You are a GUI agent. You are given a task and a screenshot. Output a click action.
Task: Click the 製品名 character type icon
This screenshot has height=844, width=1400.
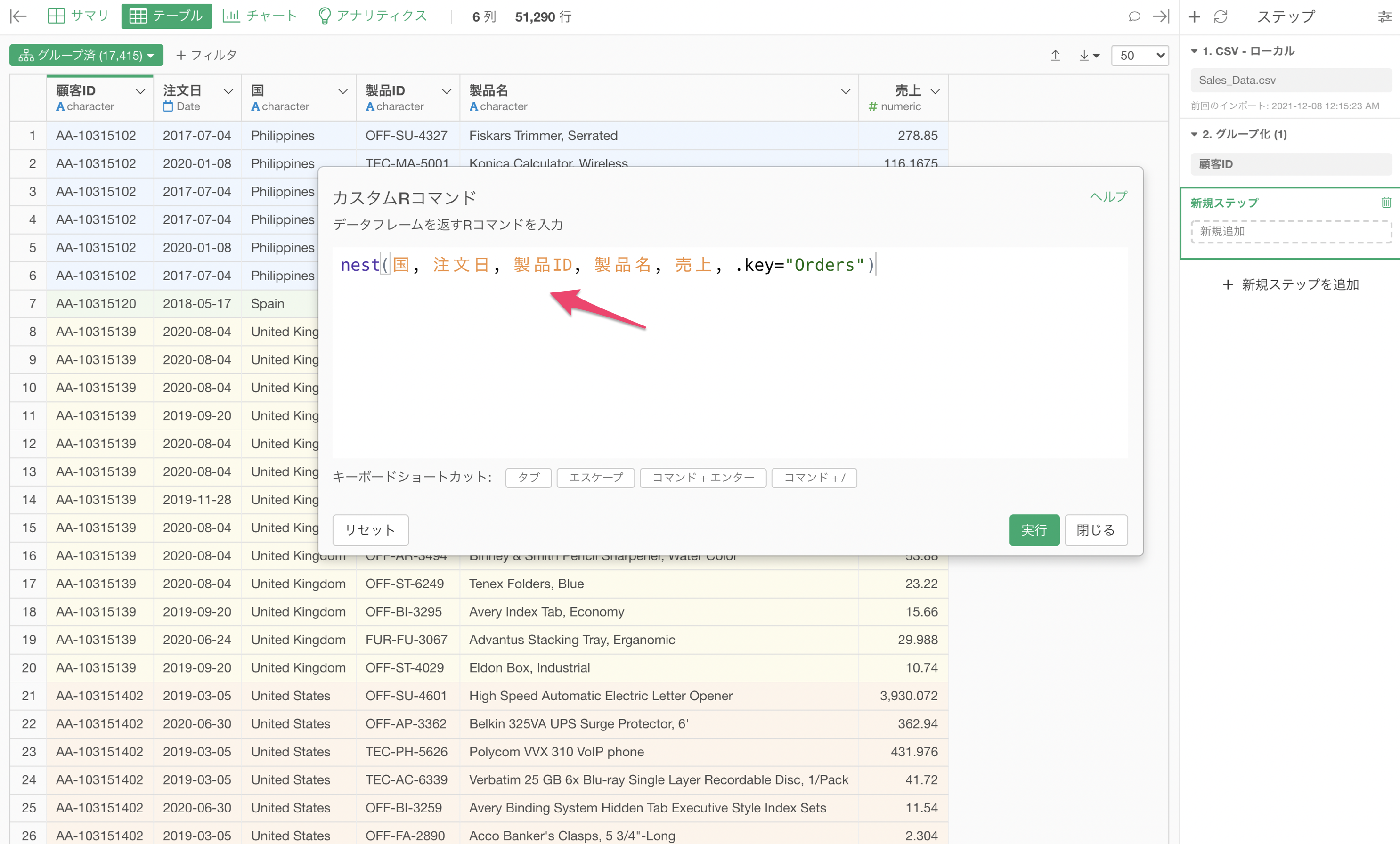(x=474, y=106)
